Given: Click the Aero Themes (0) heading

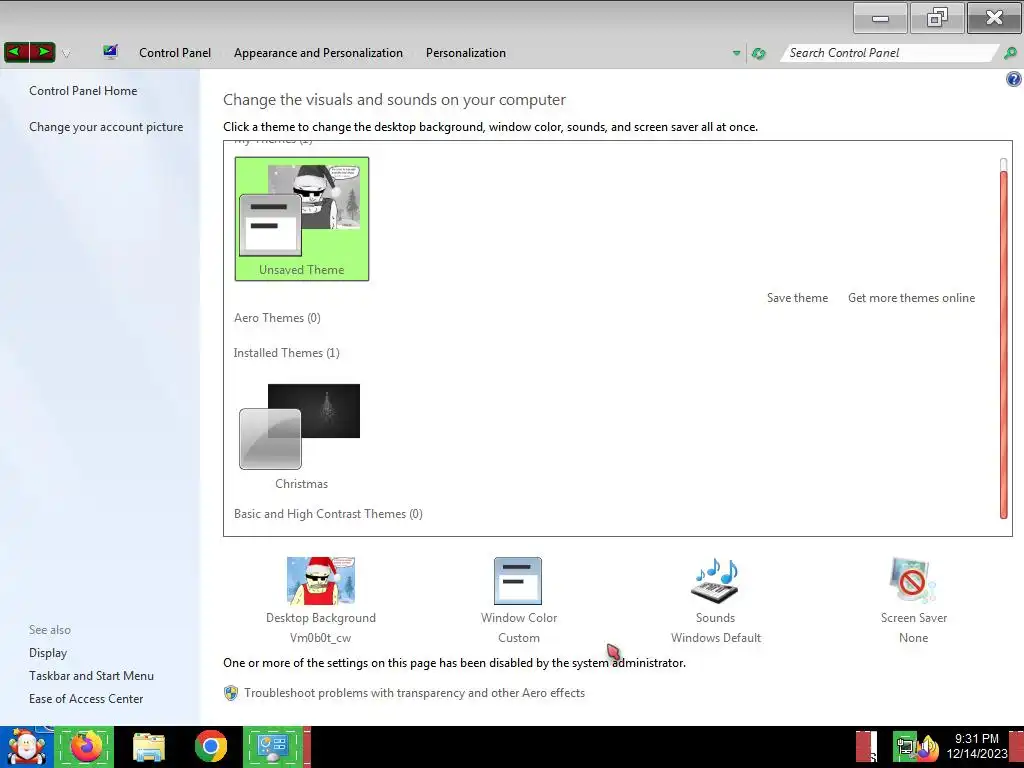Looking at the screenshot, I should [278, 318].
